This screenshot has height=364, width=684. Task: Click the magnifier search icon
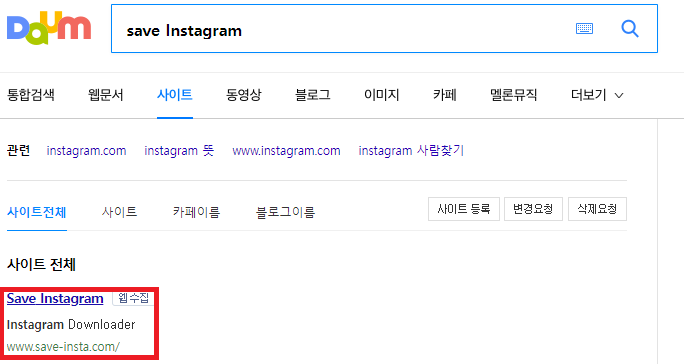(x=630, y=29)
